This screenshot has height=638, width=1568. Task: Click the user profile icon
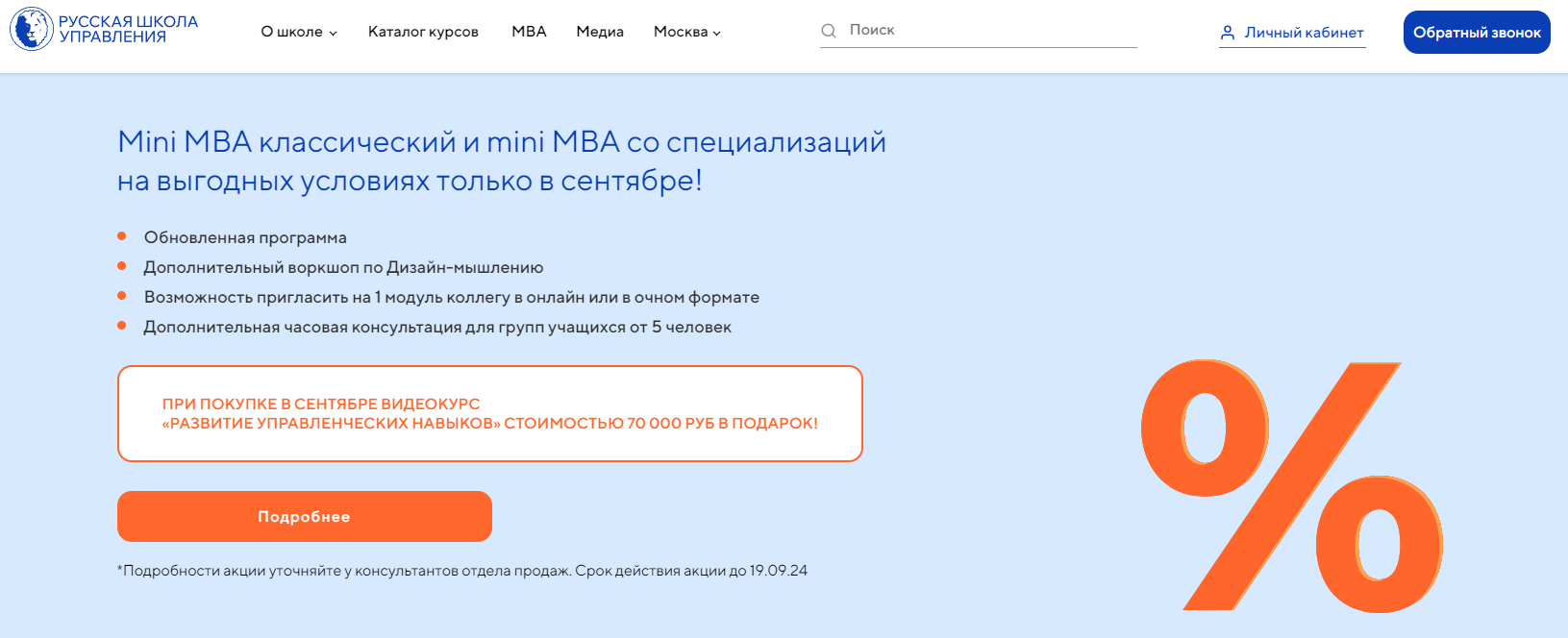pyautogui.click(x=1228, y=33)
